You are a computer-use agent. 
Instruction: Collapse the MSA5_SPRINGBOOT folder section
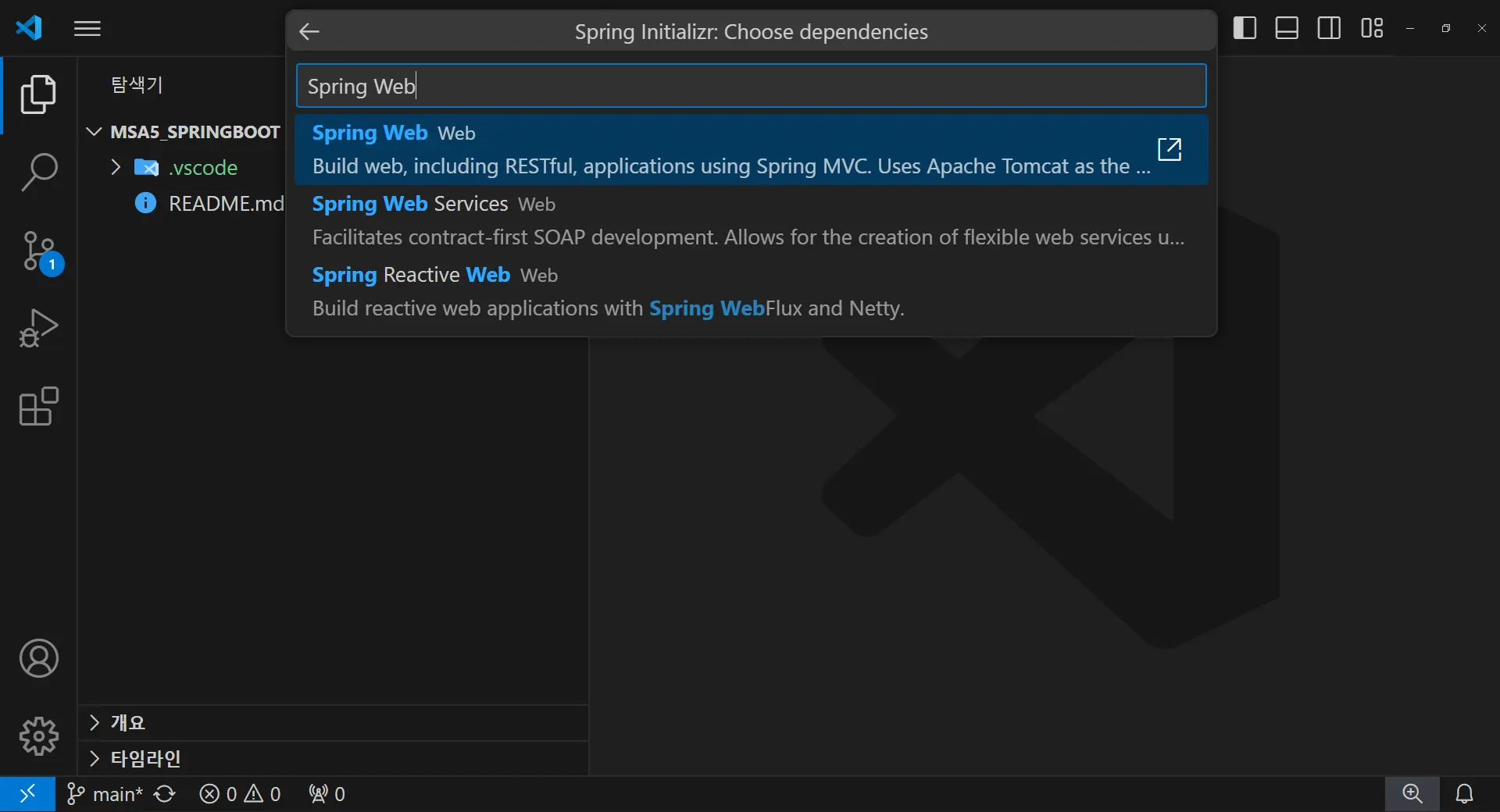[95, 132]
